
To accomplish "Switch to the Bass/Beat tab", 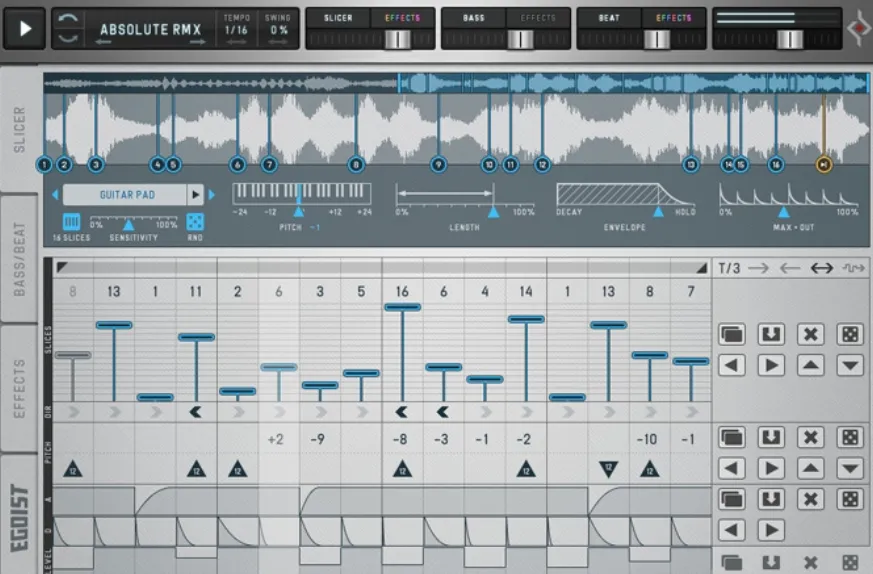I will pos(20,260).
